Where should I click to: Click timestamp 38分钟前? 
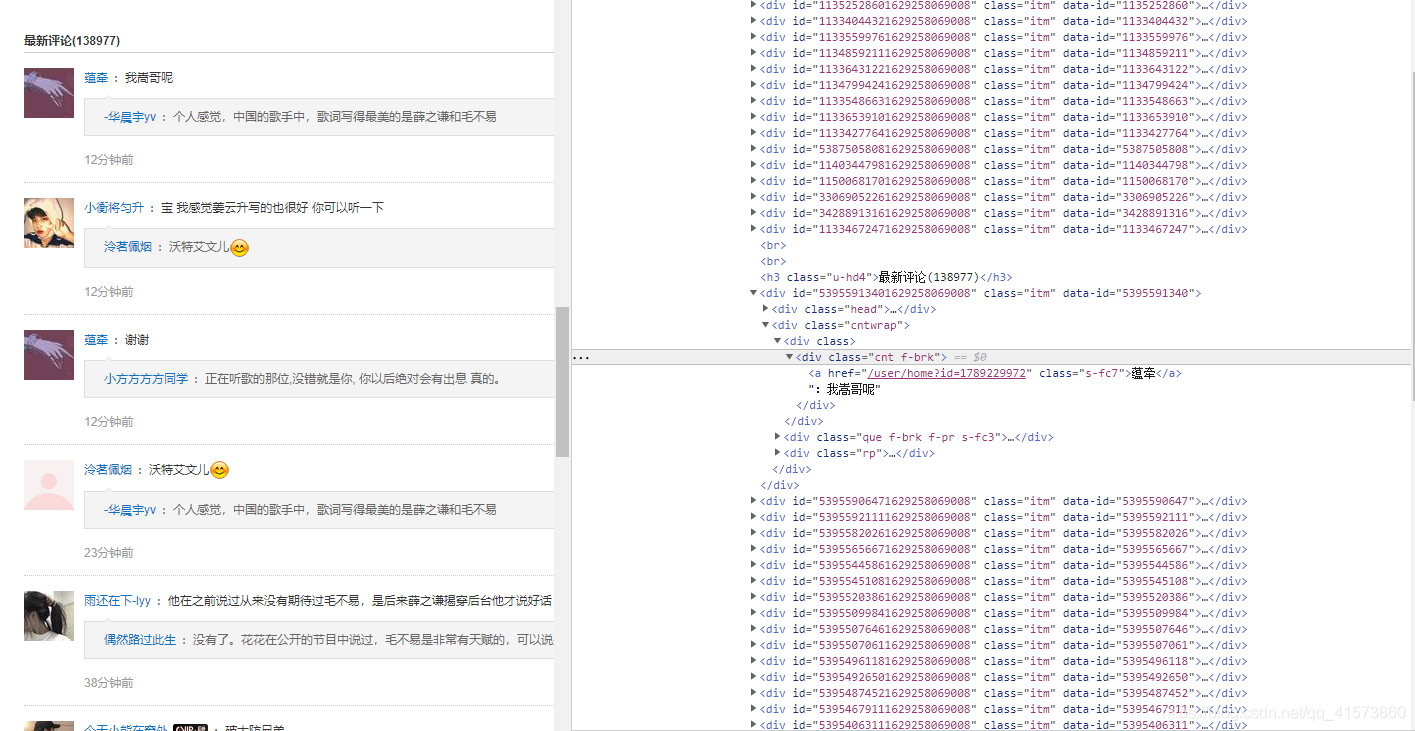(109, 682)
